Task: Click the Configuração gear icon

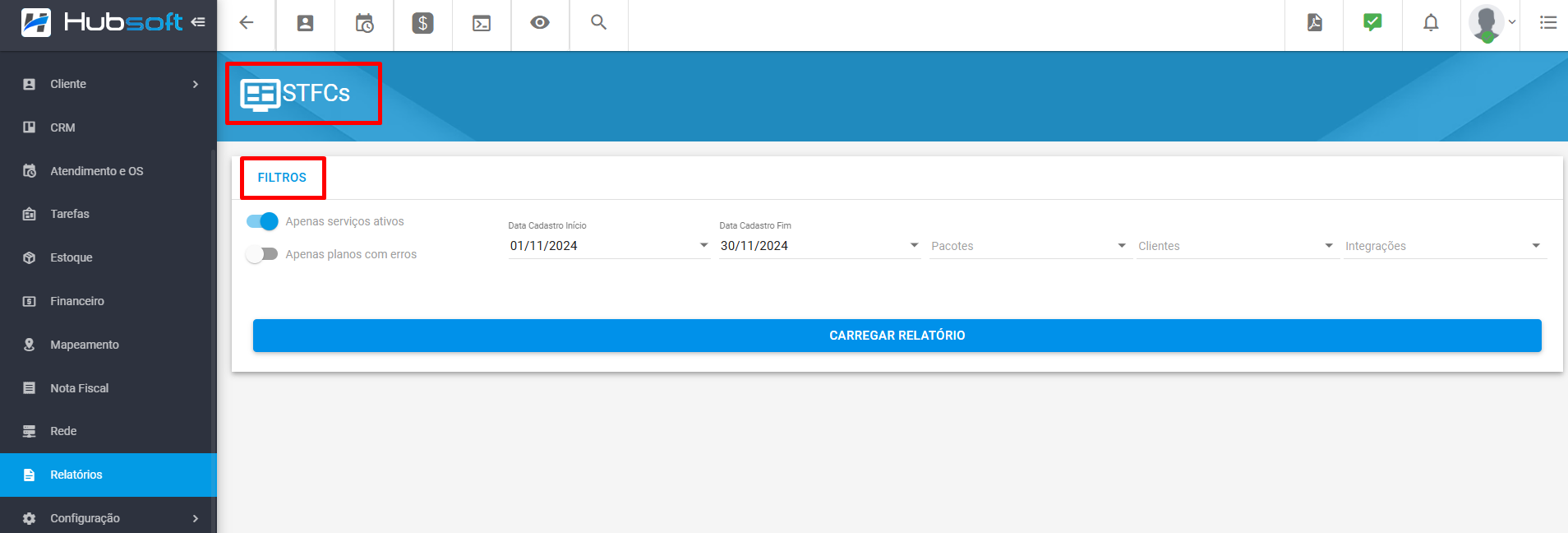Action: point(30,518)
